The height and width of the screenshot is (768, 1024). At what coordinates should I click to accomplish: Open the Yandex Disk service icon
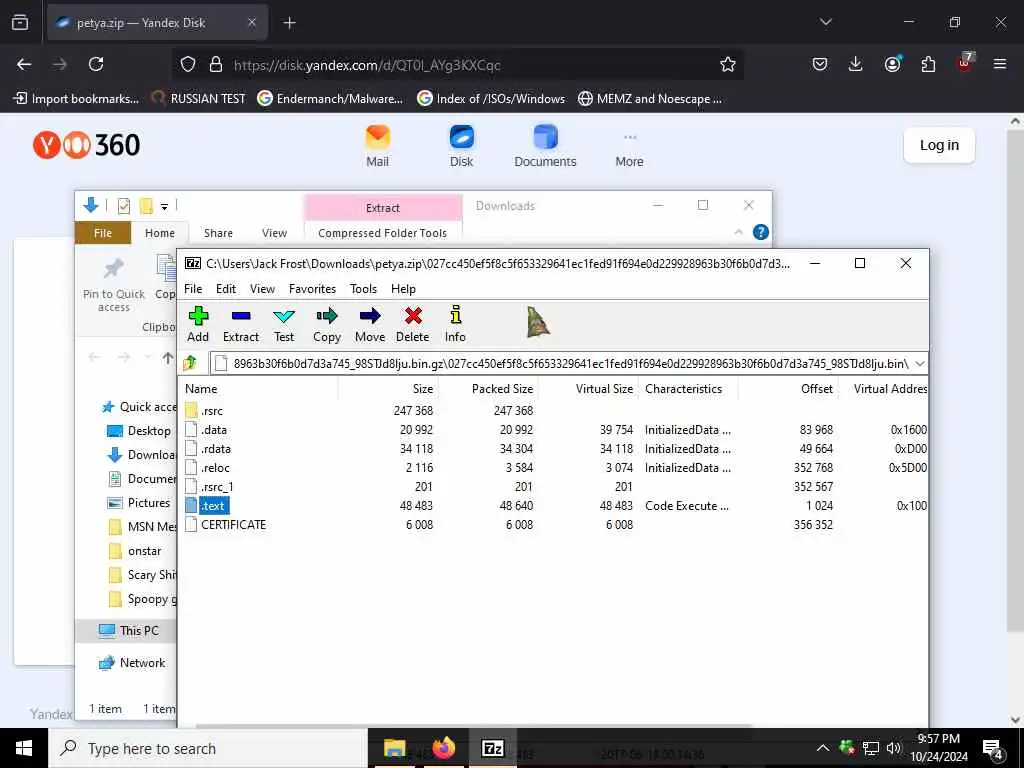[461, 146]
